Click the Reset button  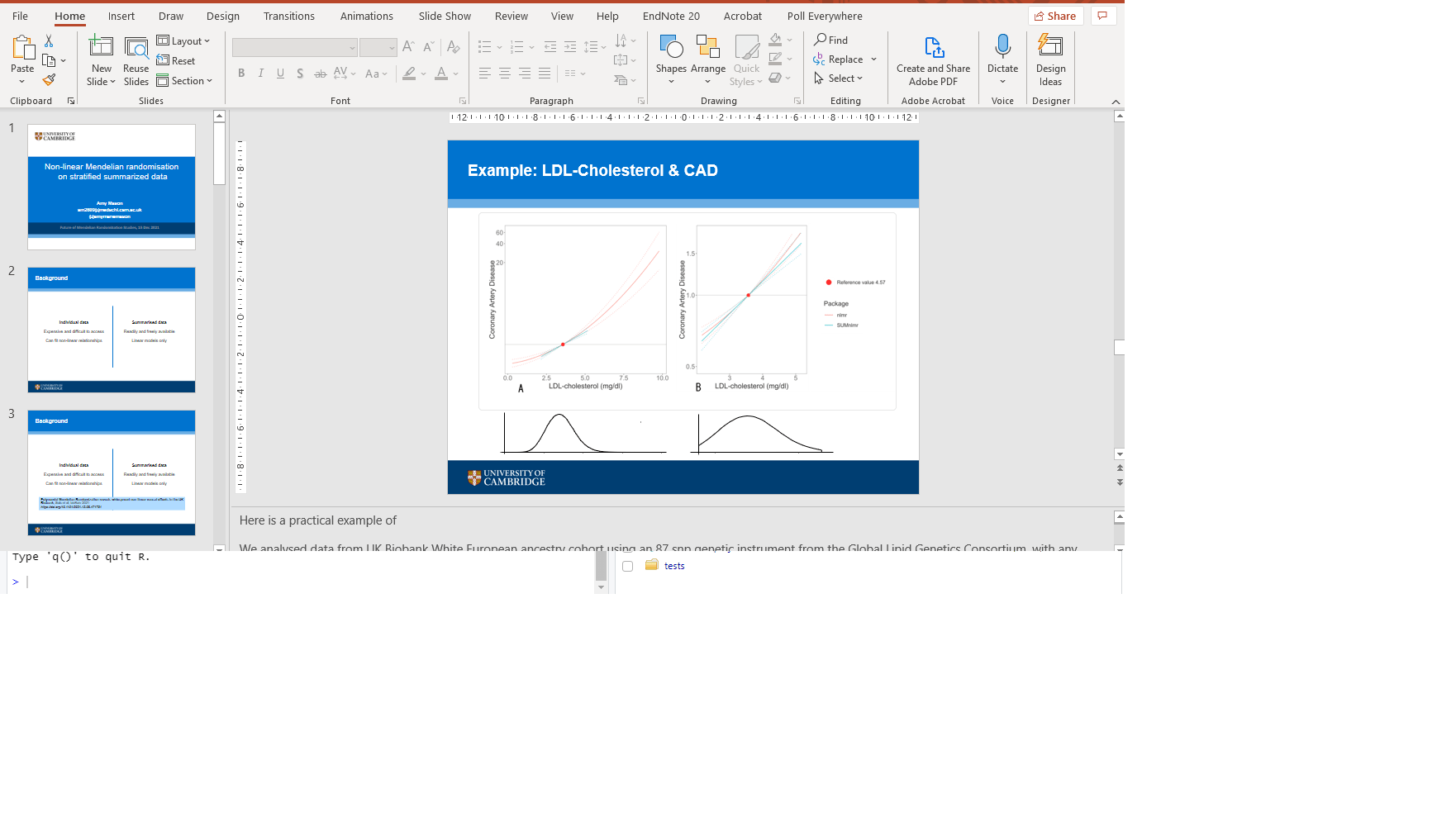pos(176,61)
